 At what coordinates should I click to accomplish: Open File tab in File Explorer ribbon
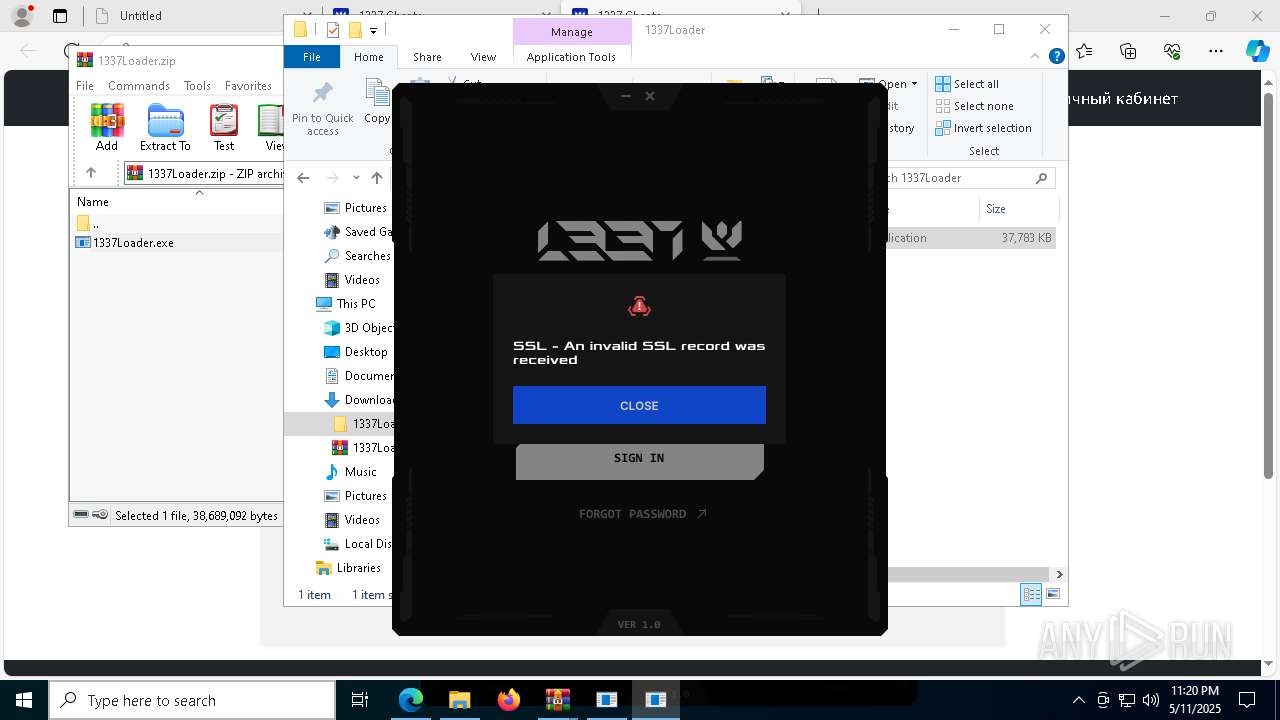point(312,57)
